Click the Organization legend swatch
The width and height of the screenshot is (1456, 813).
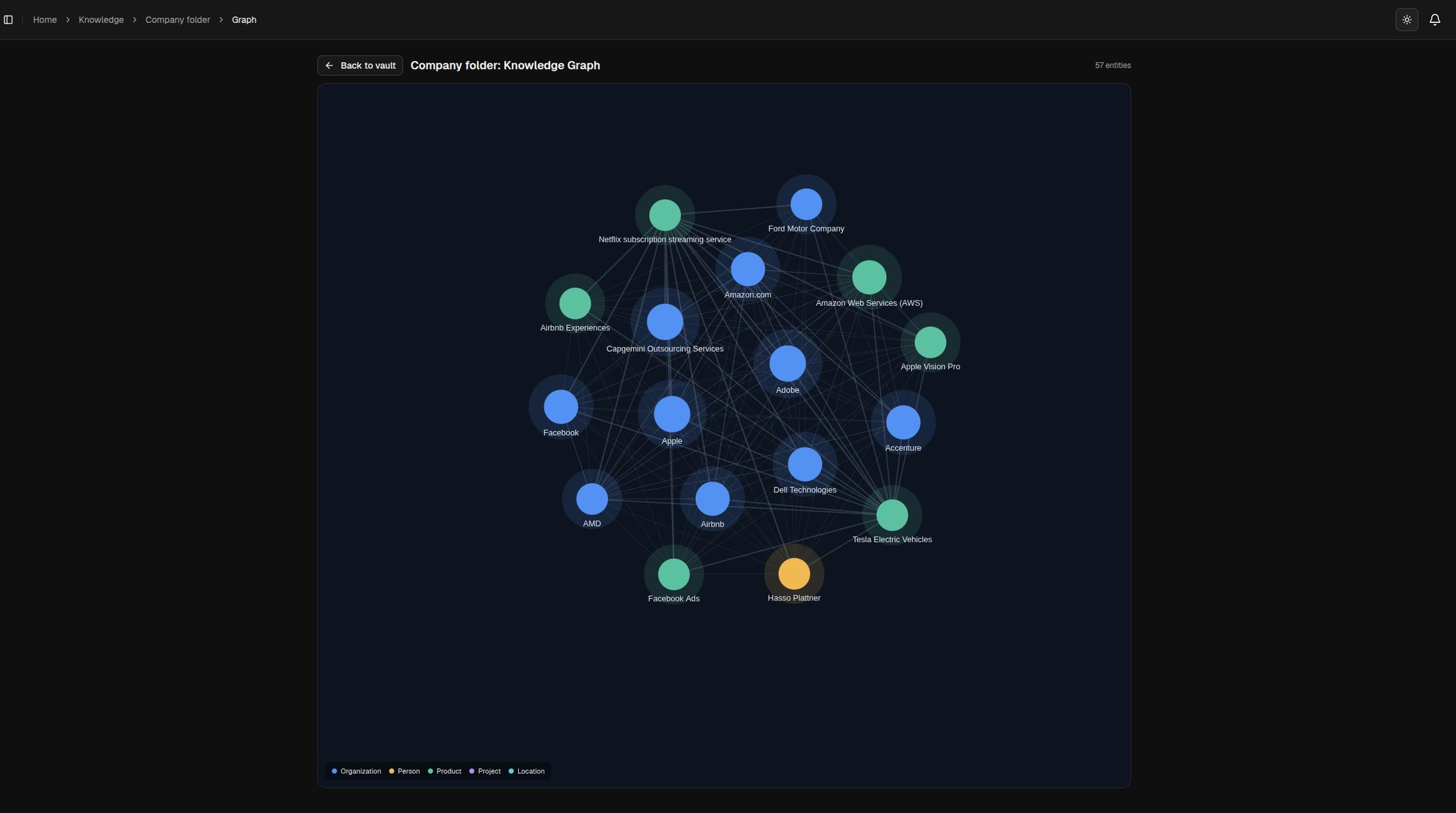tap(334, 771)
